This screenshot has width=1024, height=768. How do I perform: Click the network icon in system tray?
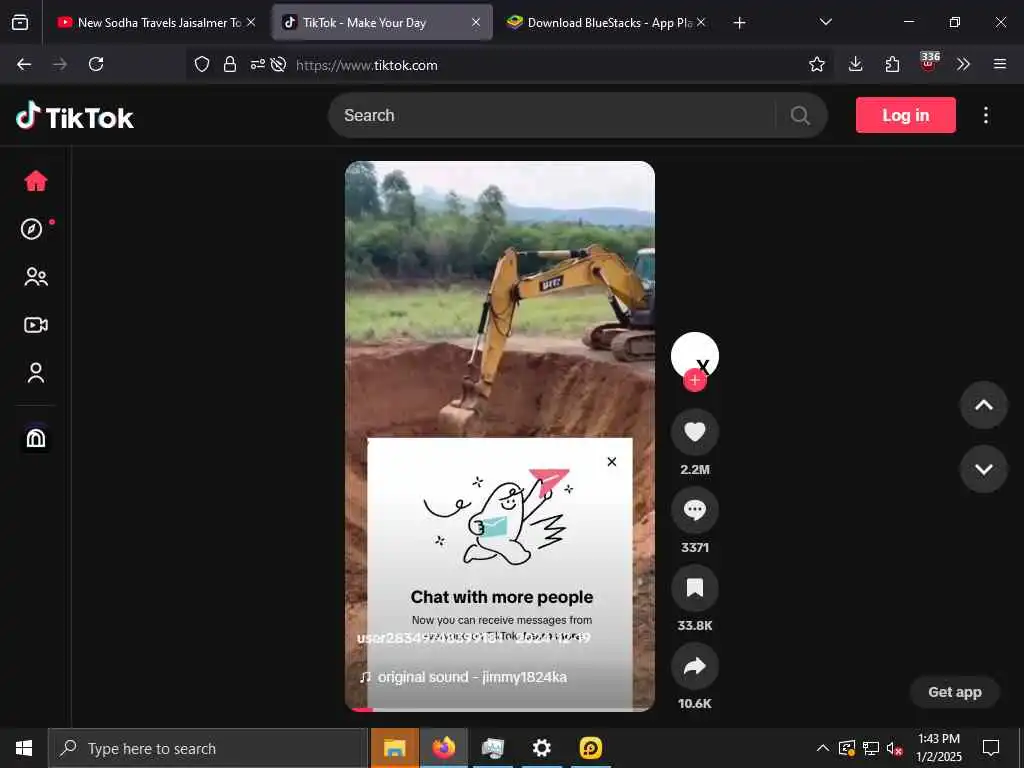click(871, 748)
